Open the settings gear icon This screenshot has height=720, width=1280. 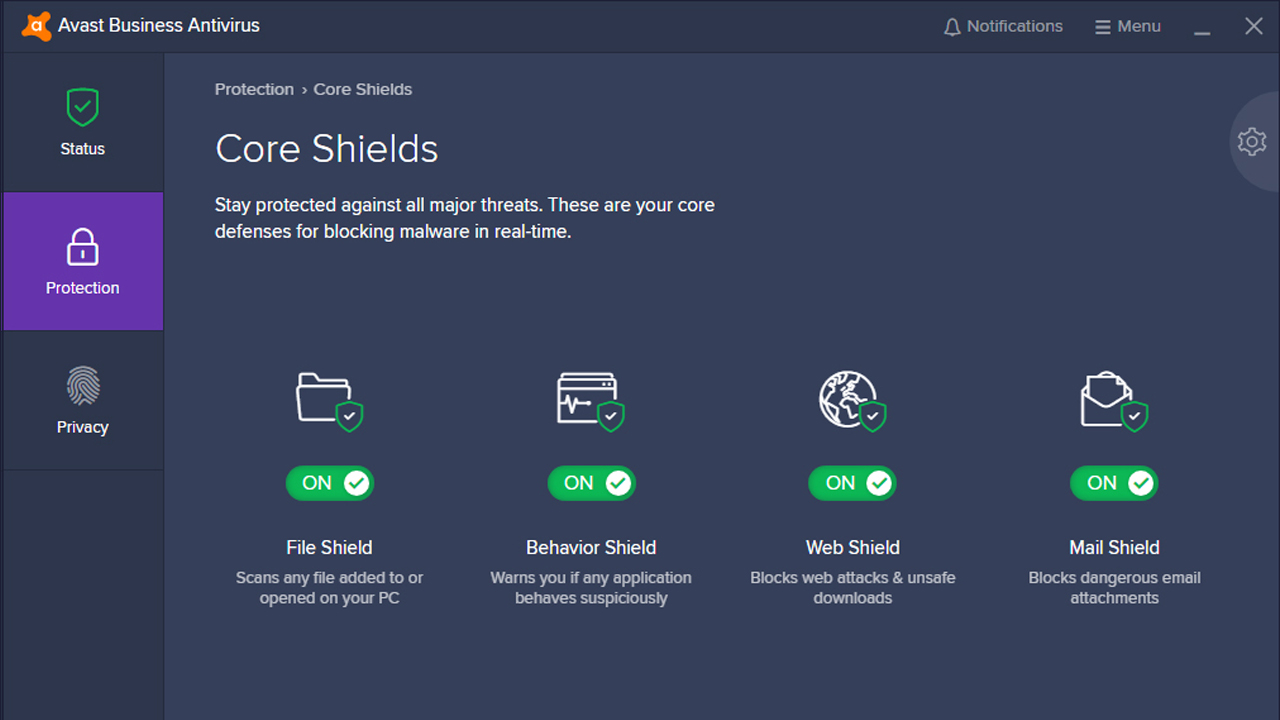coord(1251,142)
